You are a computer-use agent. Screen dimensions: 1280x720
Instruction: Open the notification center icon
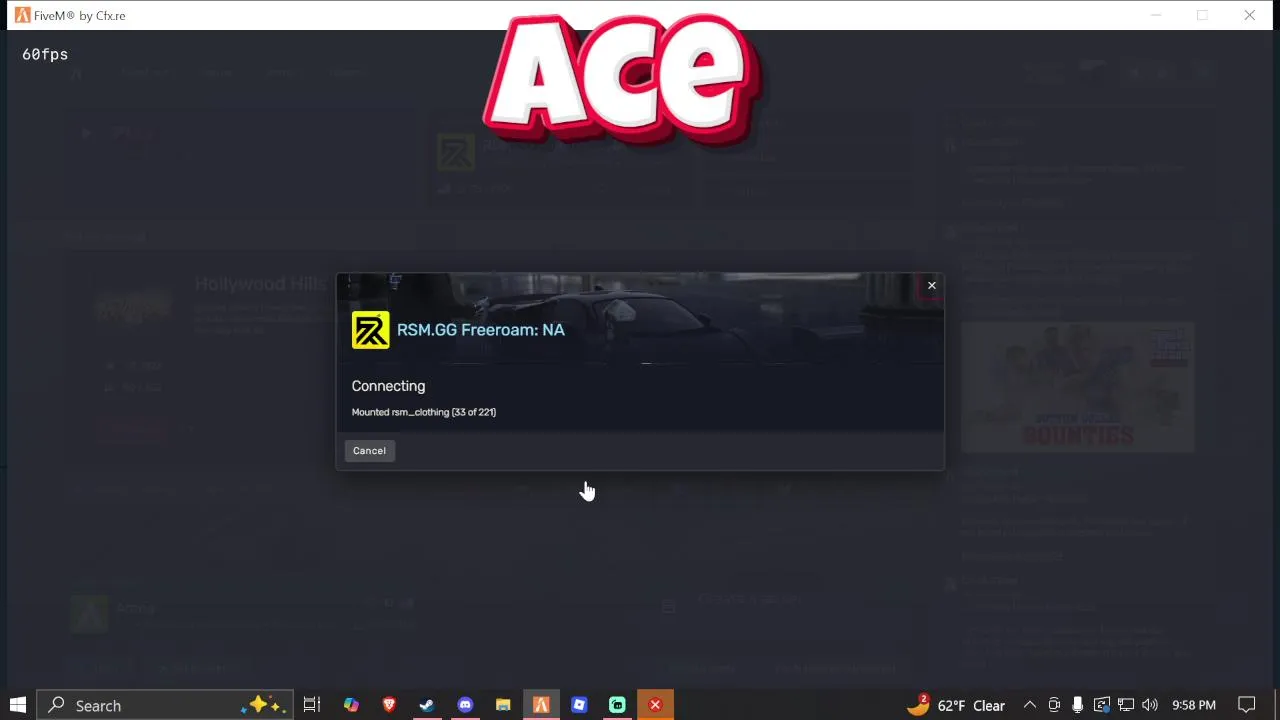[1246, 705]
